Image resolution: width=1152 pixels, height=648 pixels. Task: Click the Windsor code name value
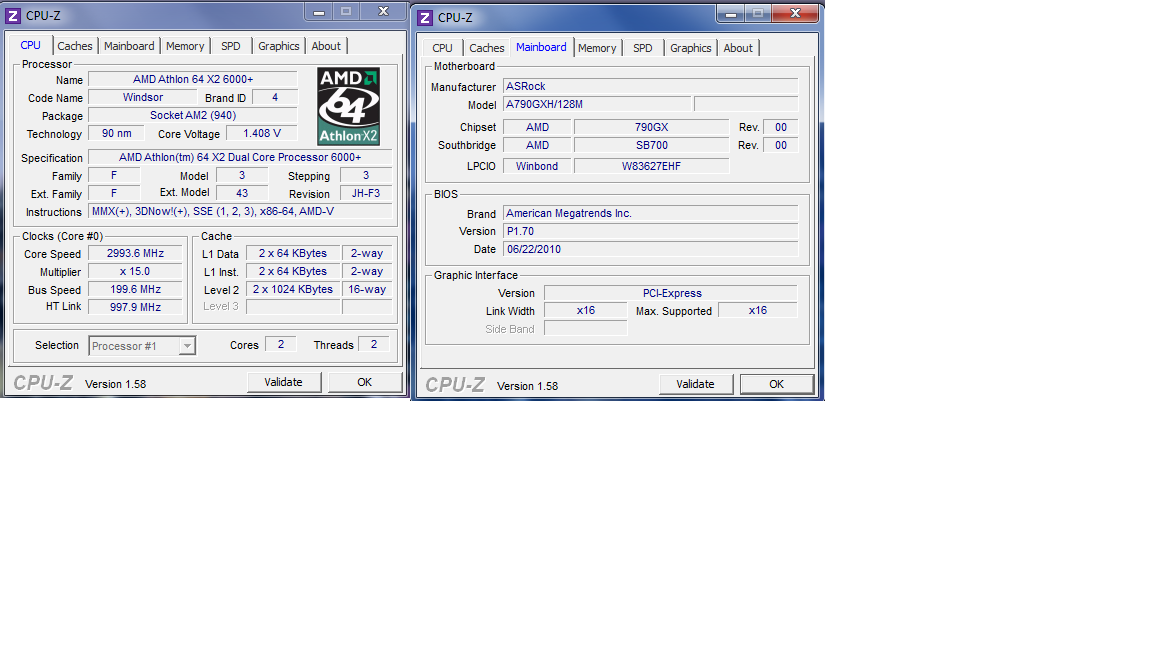[143, 97]
